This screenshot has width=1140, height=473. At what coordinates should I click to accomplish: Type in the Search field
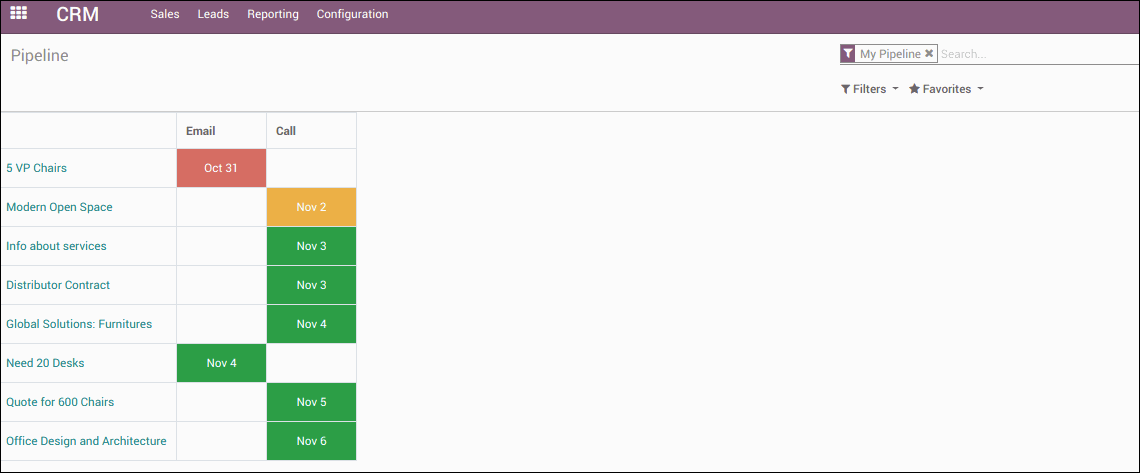click(1035, 54)
